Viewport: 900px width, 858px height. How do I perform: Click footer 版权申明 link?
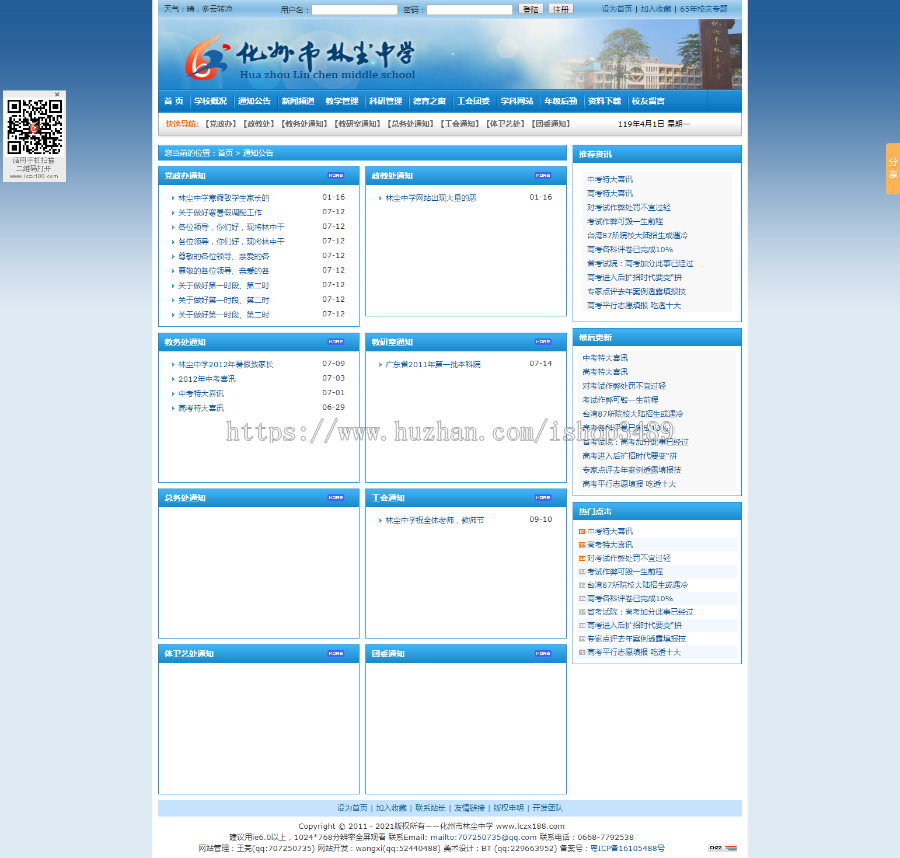[509, 807]
